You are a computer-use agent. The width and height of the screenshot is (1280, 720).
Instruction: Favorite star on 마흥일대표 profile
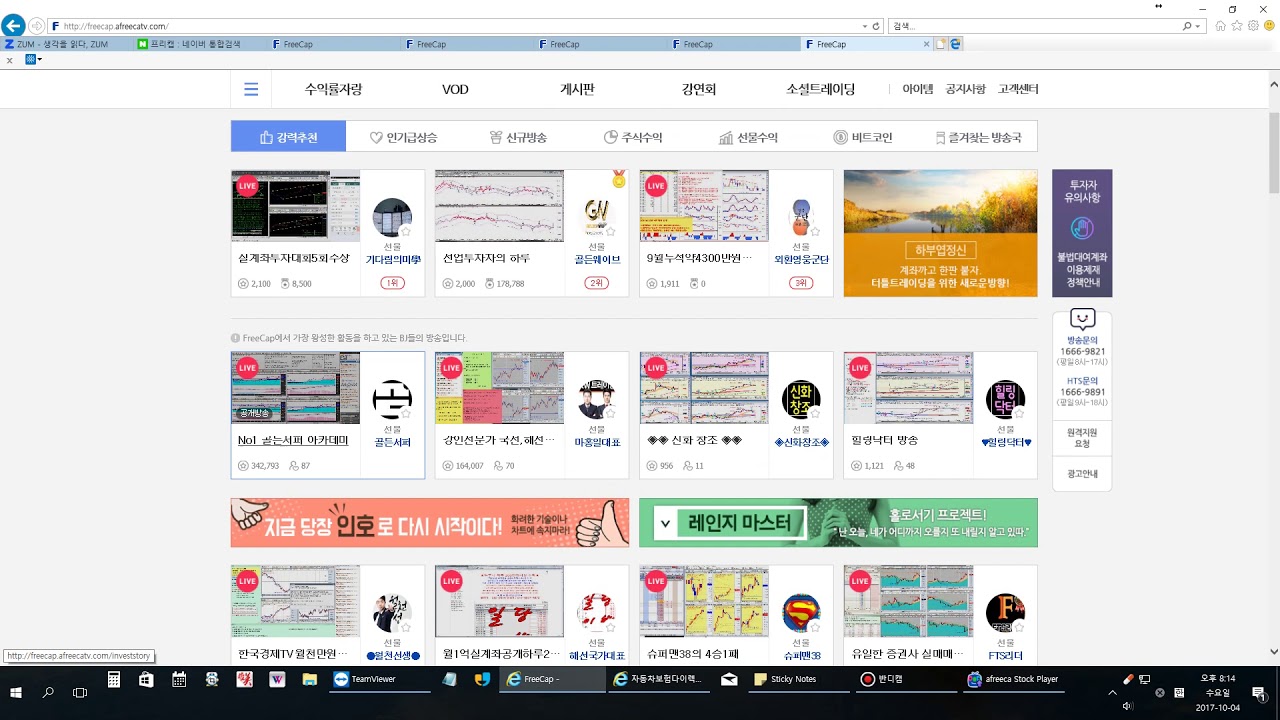pyautogui.click(x=610, y=413)
